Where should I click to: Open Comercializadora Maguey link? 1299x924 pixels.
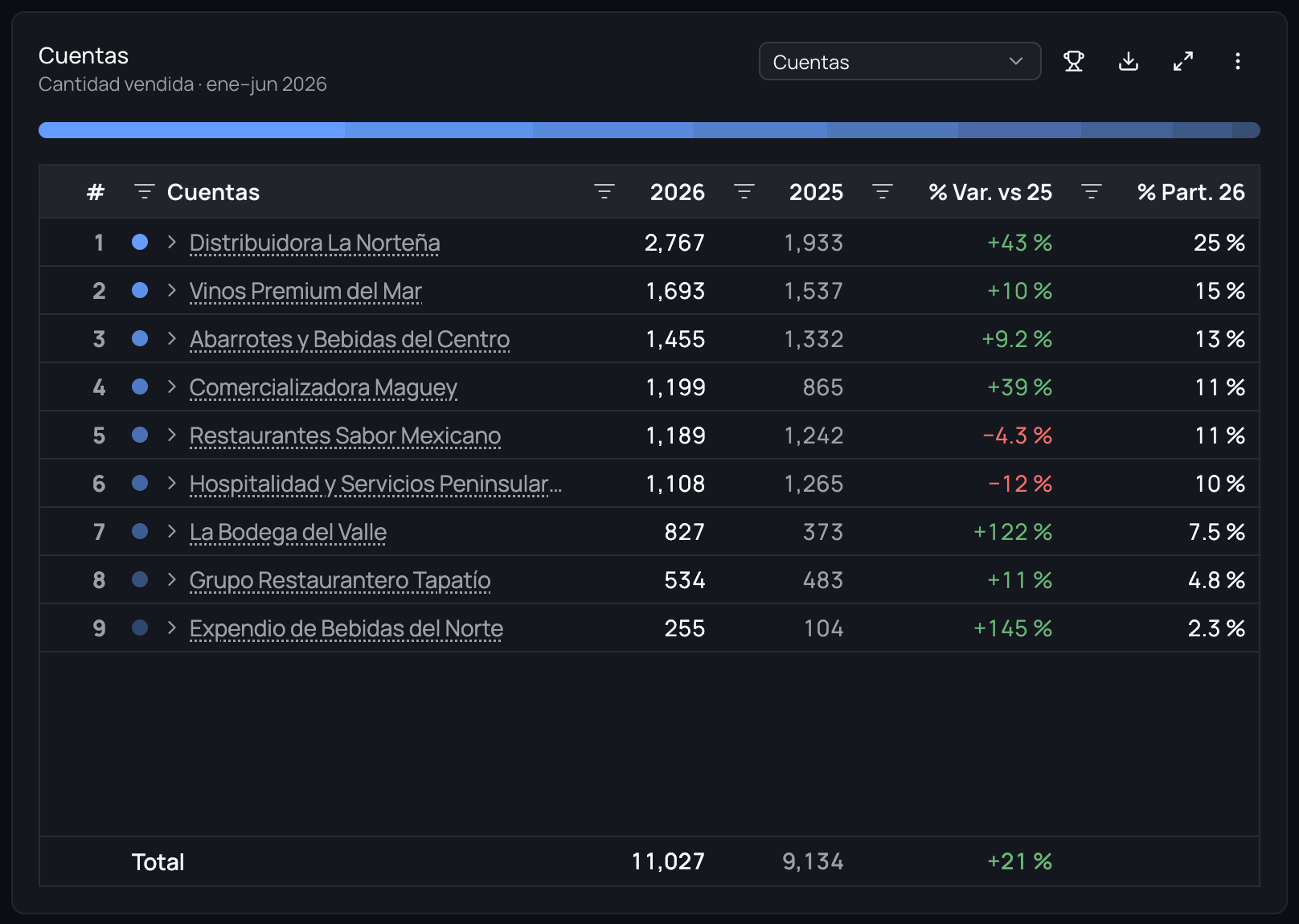323,387
